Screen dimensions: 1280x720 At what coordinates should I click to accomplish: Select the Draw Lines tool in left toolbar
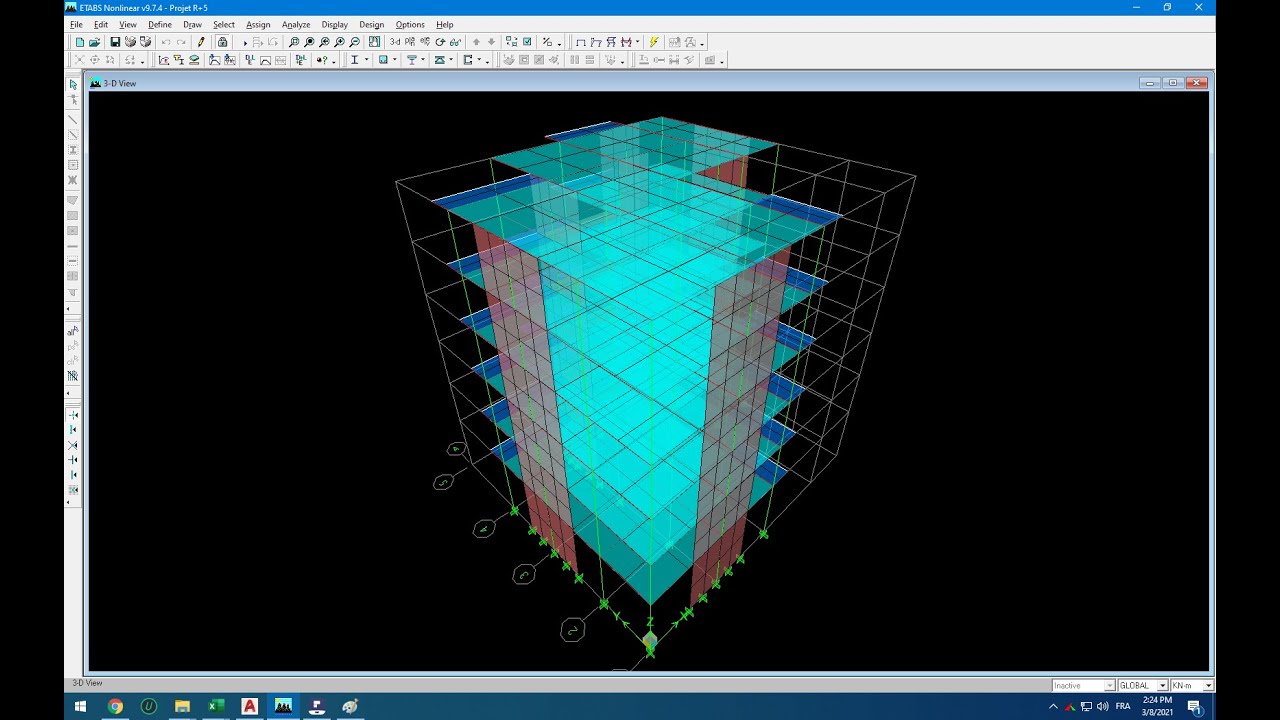(73, 118)
